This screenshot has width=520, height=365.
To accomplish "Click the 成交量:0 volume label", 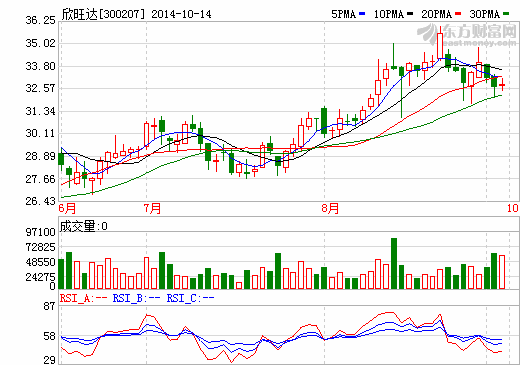I will point(83,226).
